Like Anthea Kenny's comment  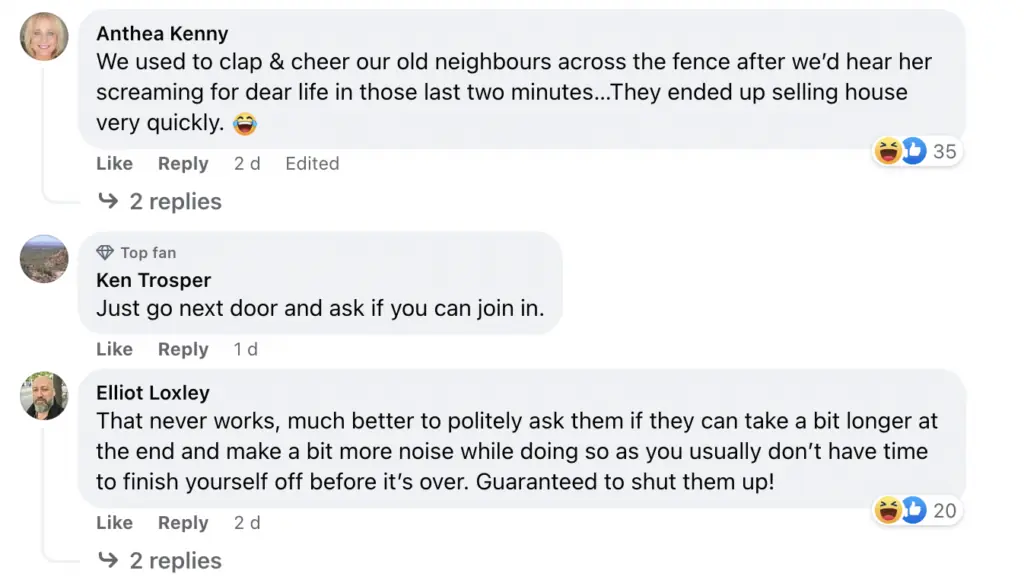[x=114, y=164]
